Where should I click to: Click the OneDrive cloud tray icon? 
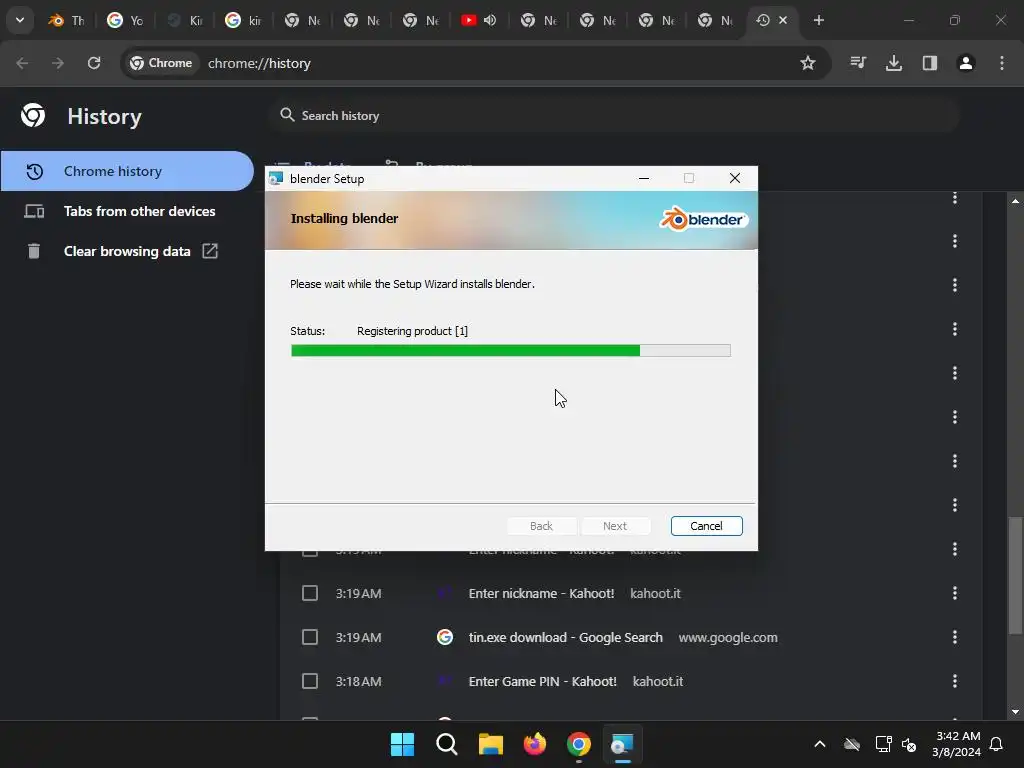[x=852, y=744]
